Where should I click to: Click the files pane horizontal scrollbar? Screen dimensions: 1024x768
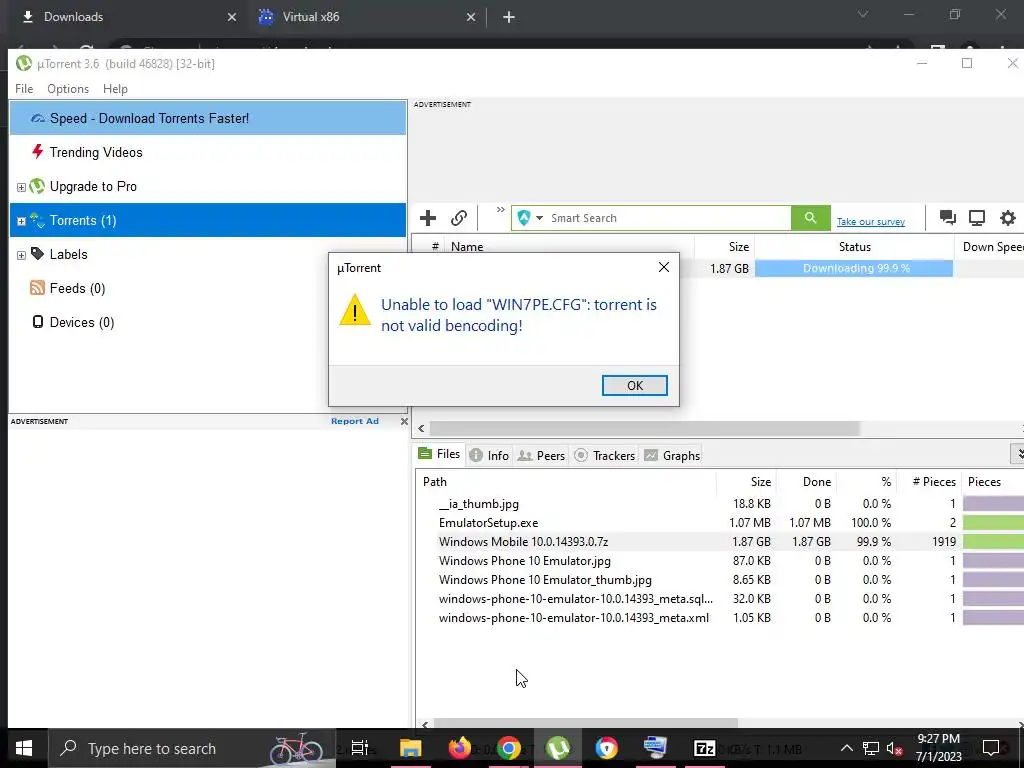(586, 724)
